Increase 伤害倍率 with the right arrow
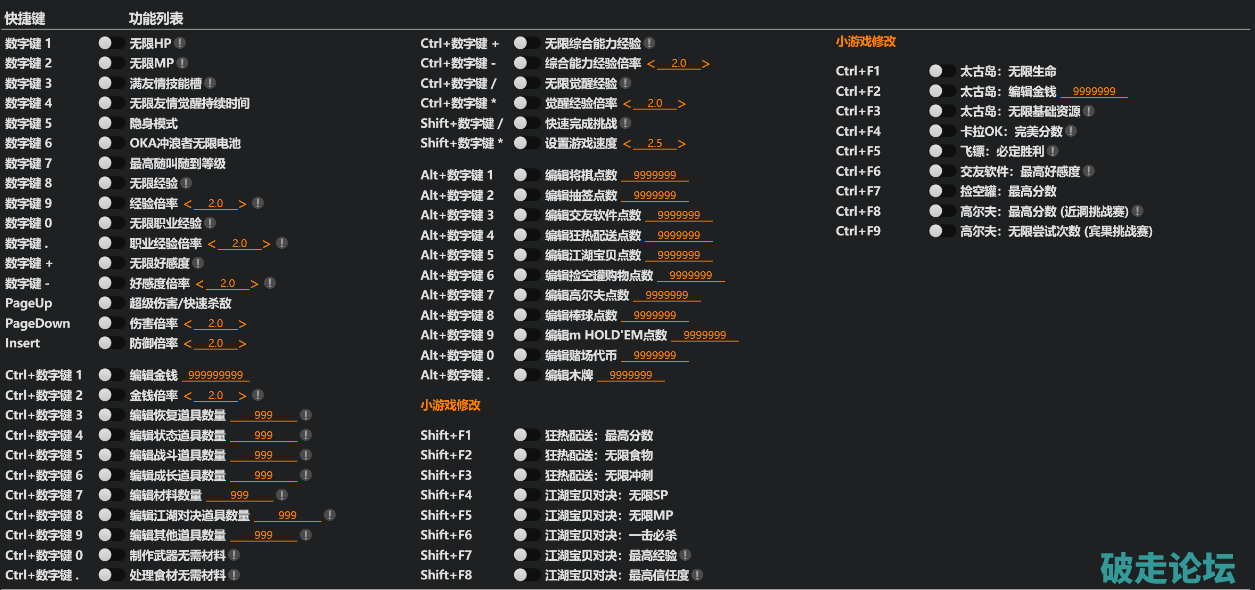 tap(242, 324)
